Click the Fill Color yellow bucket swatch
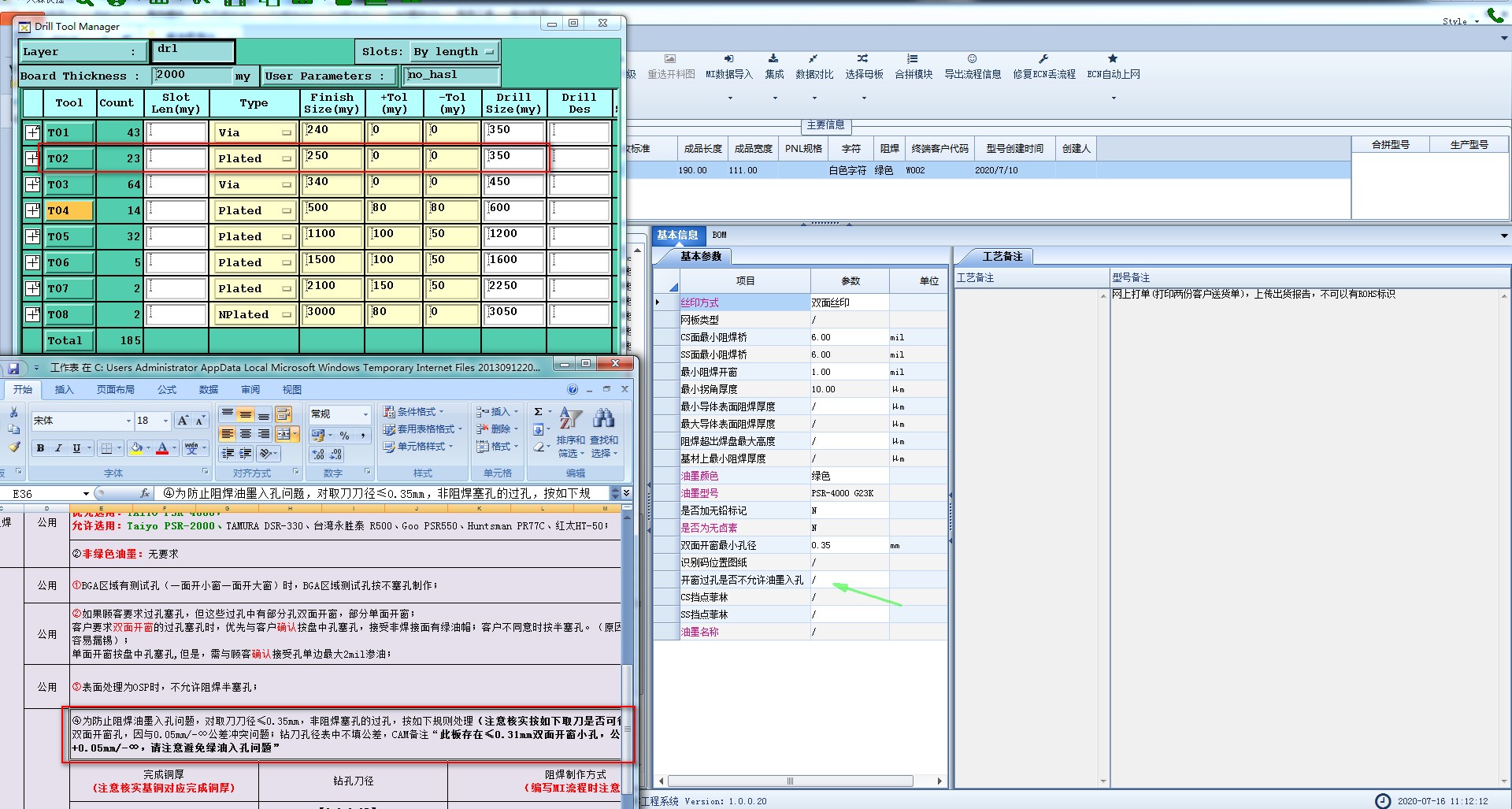The width and height of the screenshot is (1512, 809). 137,448
